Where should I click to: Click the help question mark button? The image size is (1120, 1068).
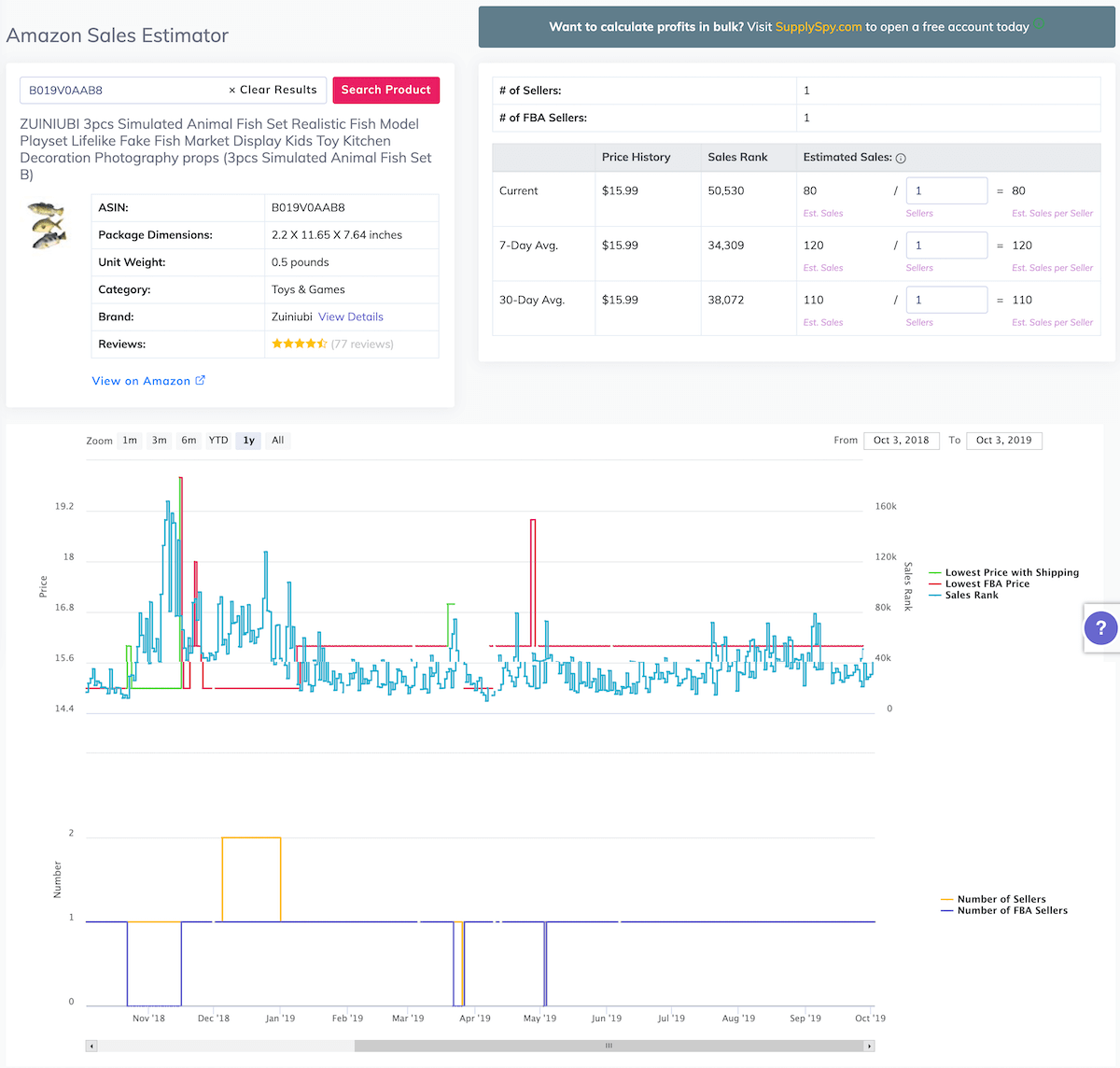click(1100, 628)
